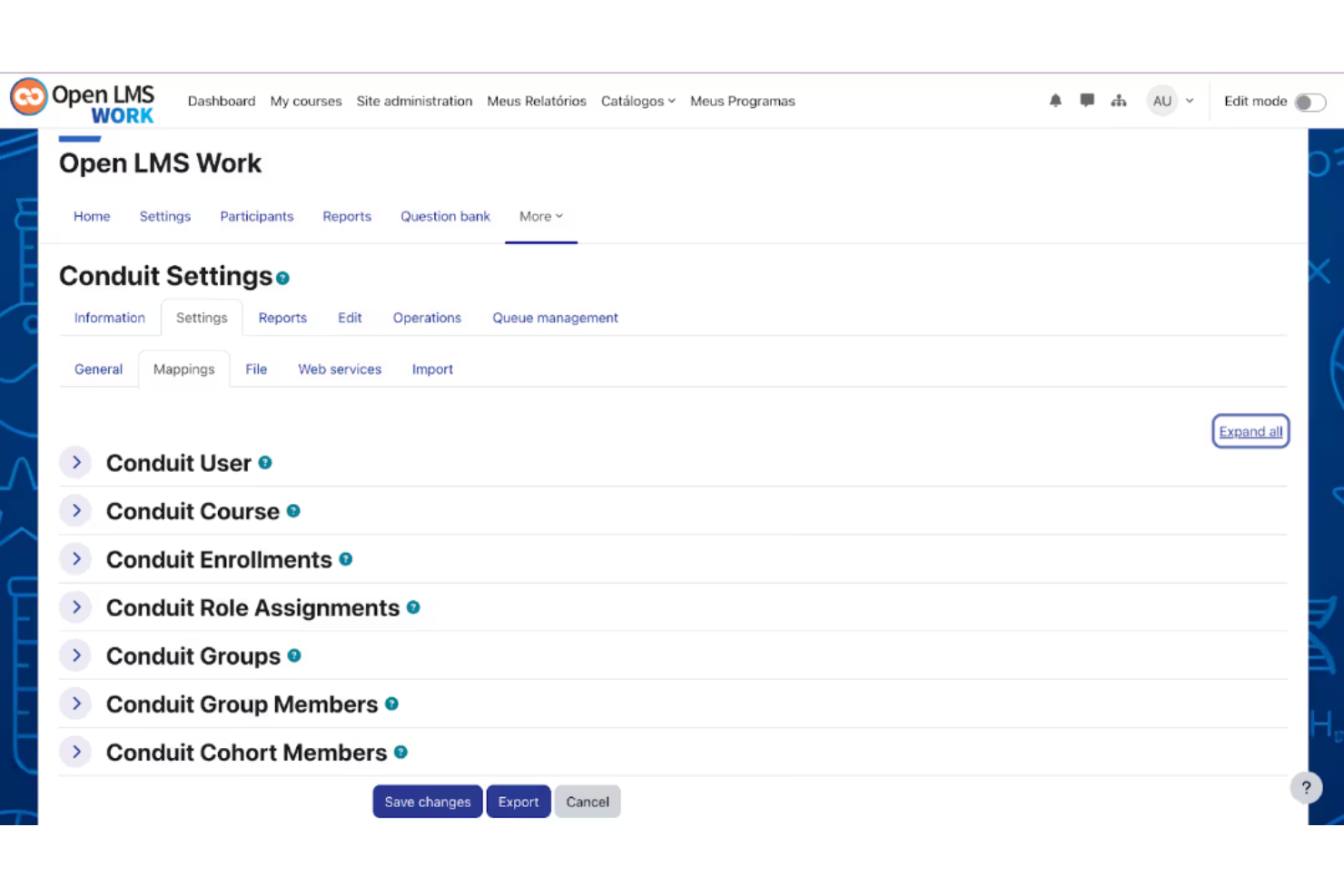This screenshot has height=896, width=1344.
Task: Click the help icon beside Conduit Role Assignments
Action: click(x=414, y=607)
